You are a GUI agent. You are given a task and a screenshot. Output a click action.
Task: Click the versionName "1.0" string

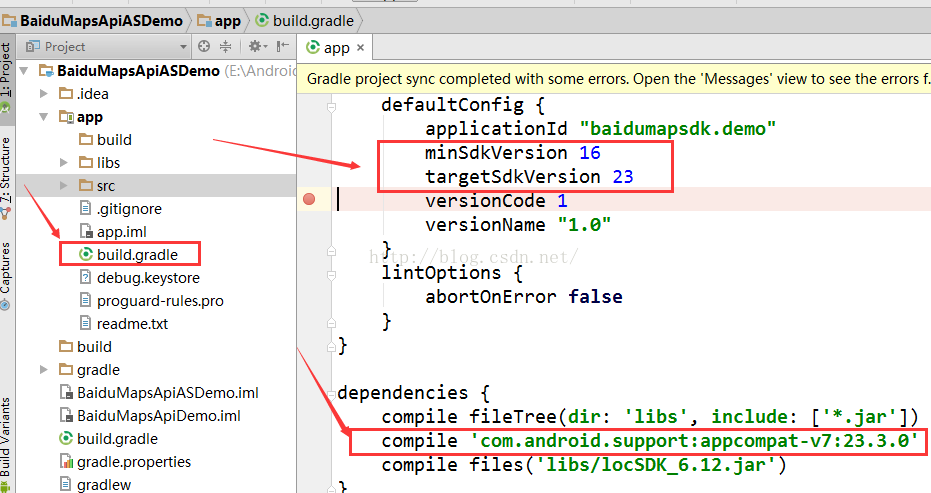click(x=584, y=225)
